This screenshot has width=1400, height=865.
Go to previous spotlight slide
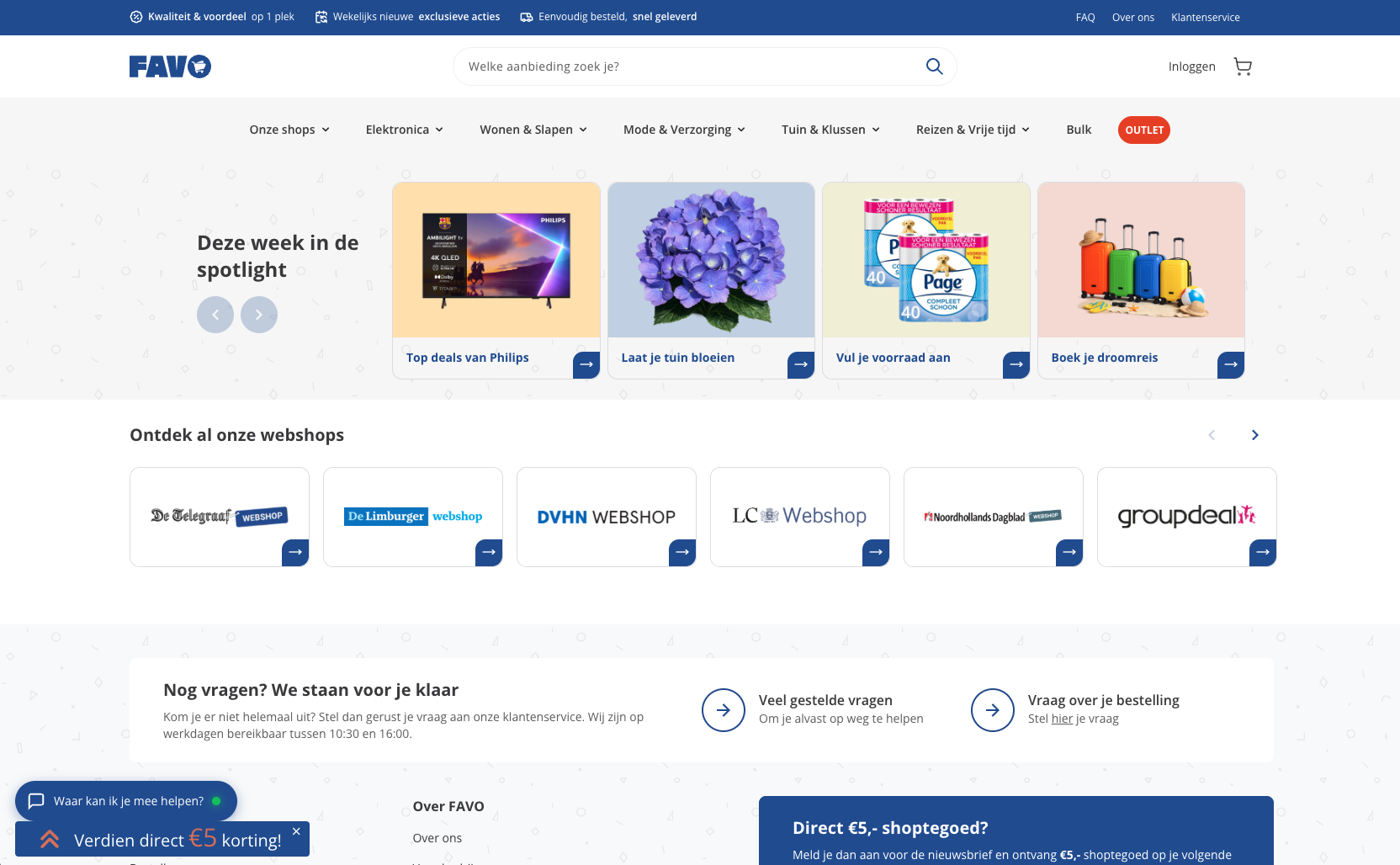coord(215,315)
